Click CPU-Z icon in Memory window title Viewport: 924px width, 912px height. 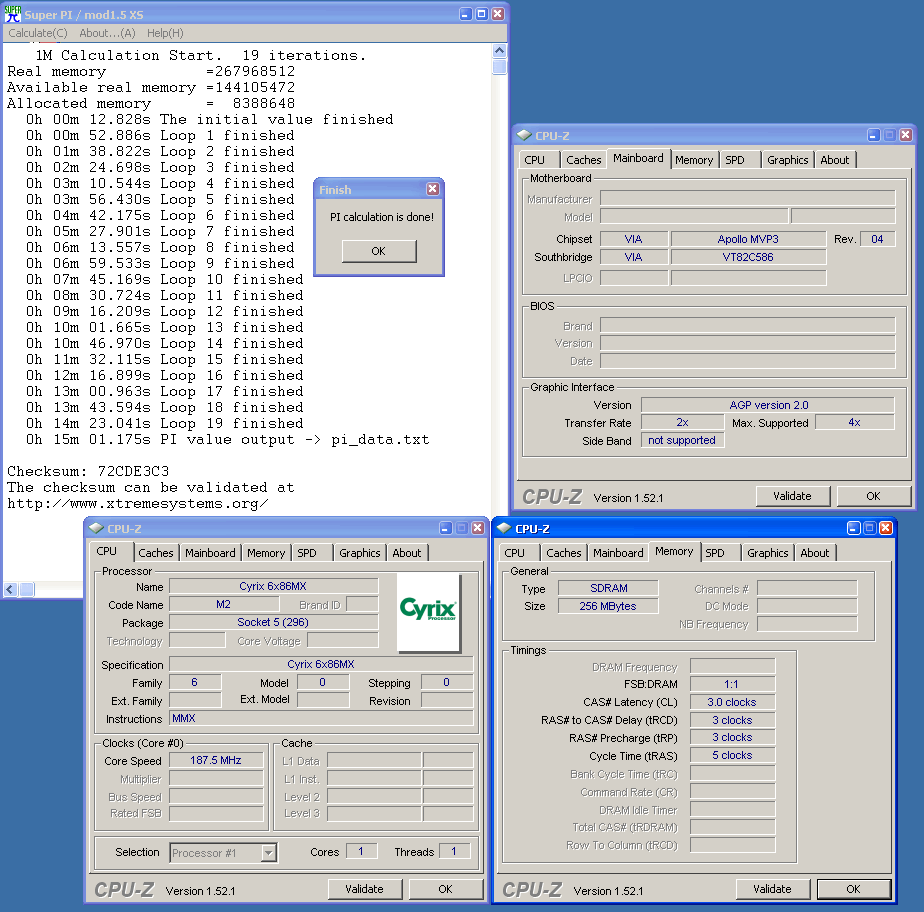click(x=502, y=528)
